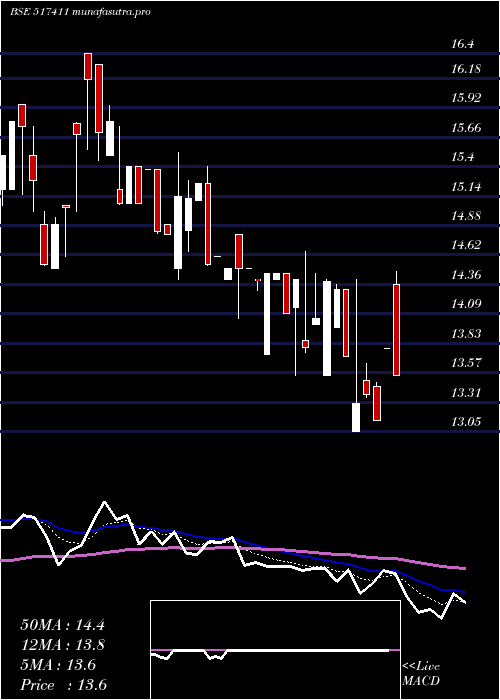This screenshot has width=500, height=700.
Task: Select the 14.09 price axis label
Action: coord(466,304)
